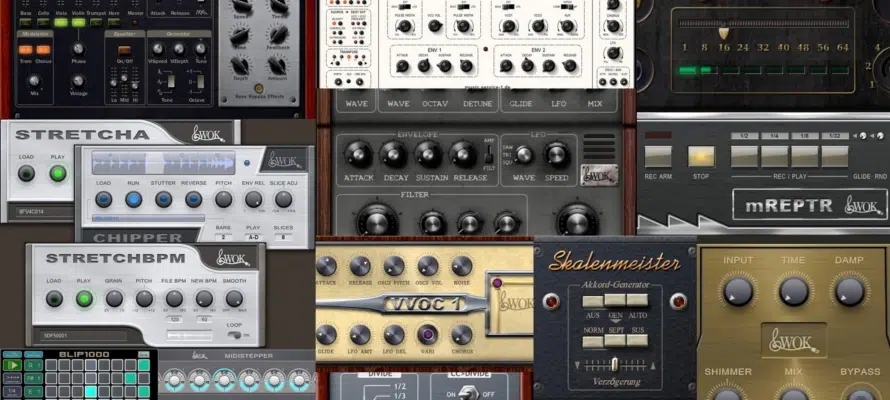Click the lit STOP button on mREPTR
Image resolution: width=890 pixels, height=400 pixels.
point(701,157)
